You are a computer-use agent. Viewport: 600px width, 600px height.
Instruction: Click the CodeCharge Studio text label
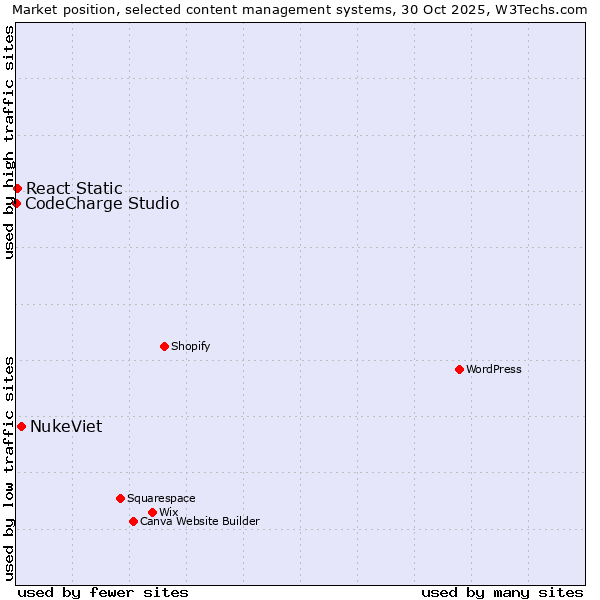pos(102,204)
